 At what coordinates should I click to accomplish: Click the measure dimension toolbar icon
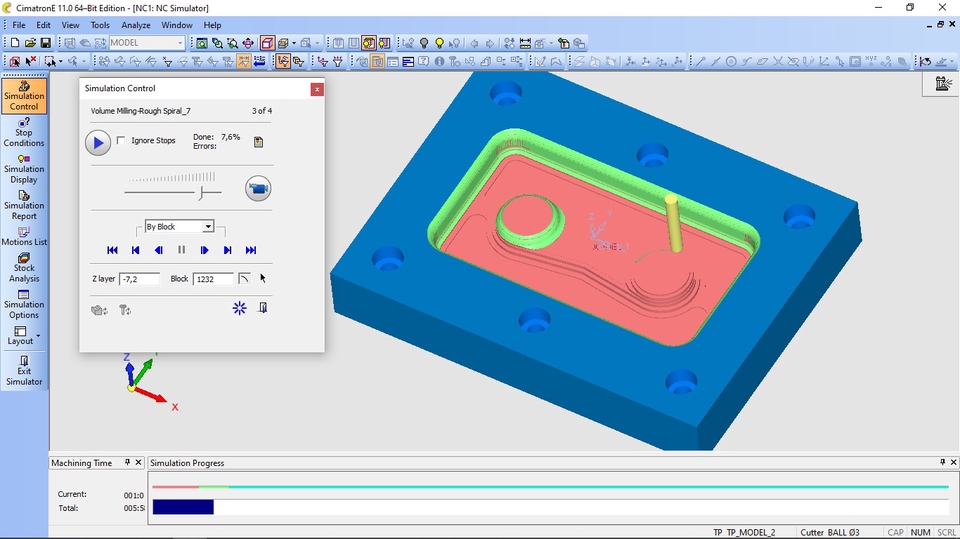tap(525, 43)
